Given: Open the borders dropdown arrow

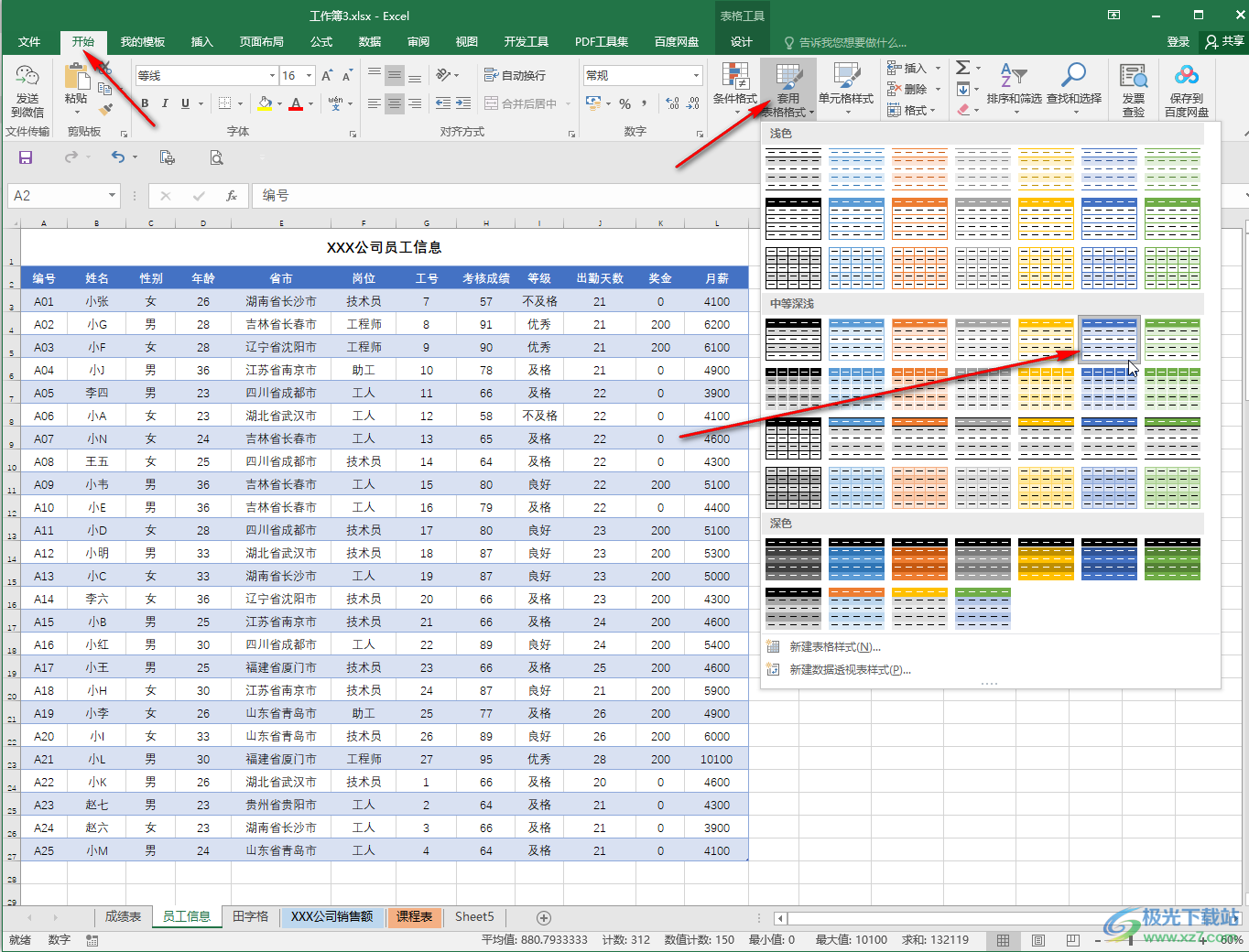Looking at the screenshot, I should pyautogui.click(x=240, y=104).
